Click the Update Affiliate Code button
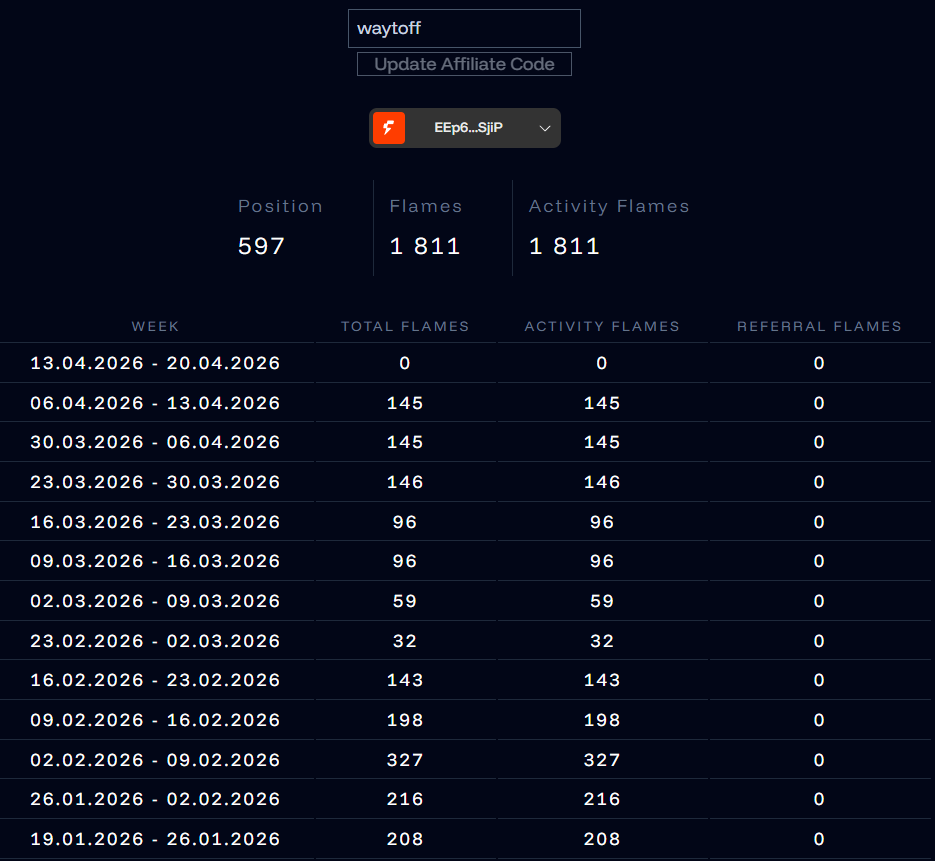Viewport: 935px width, 861px height. (x=464, y=64)
